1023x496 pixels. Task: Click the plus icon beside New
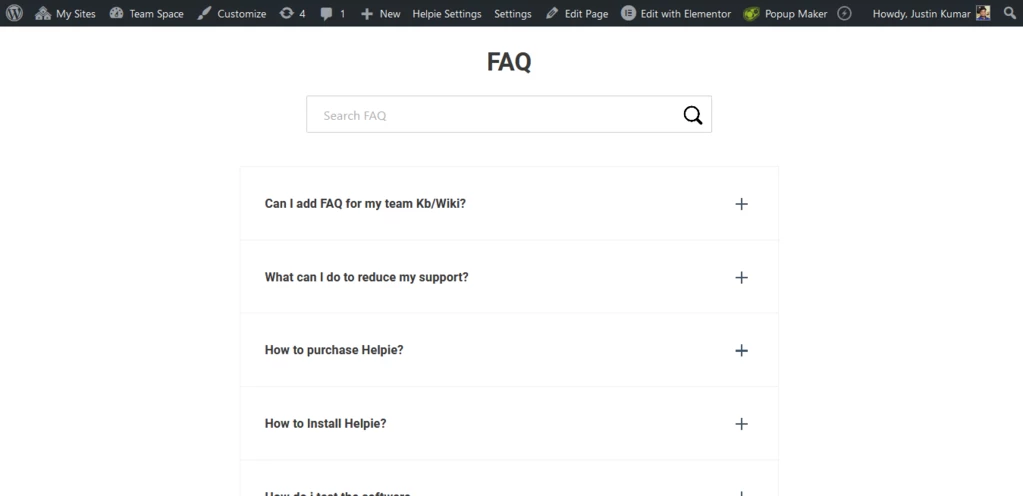coord(367,13)
